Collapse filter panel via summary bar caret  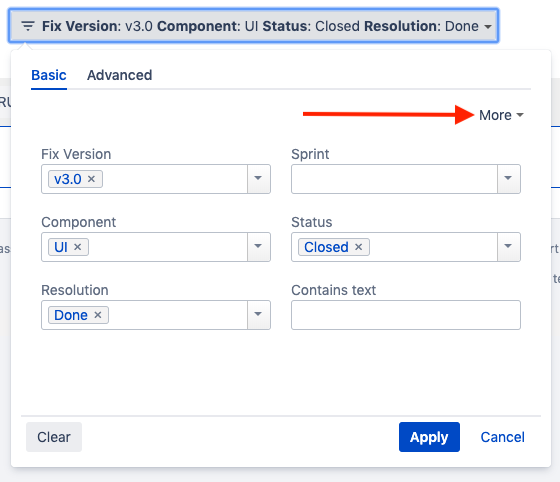488,26
